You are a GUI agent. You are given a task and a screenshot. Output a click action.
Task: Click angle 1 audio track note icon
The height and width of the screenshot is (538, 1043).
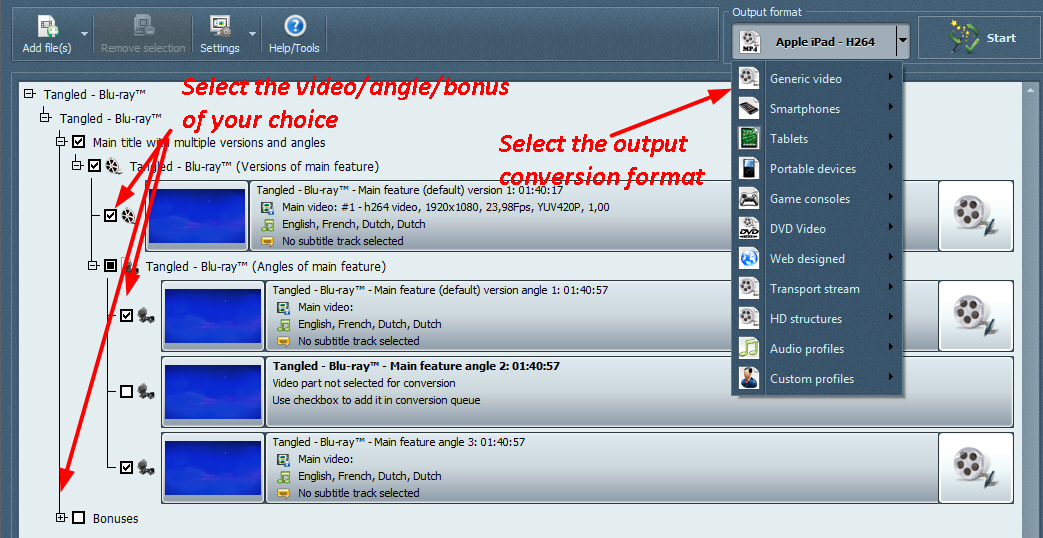point(283,325)
